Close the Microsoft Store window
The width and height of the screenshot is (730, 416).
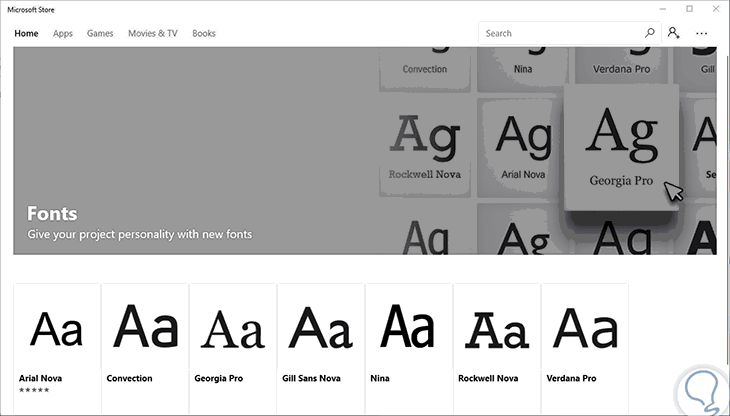[x=716, y=9]
